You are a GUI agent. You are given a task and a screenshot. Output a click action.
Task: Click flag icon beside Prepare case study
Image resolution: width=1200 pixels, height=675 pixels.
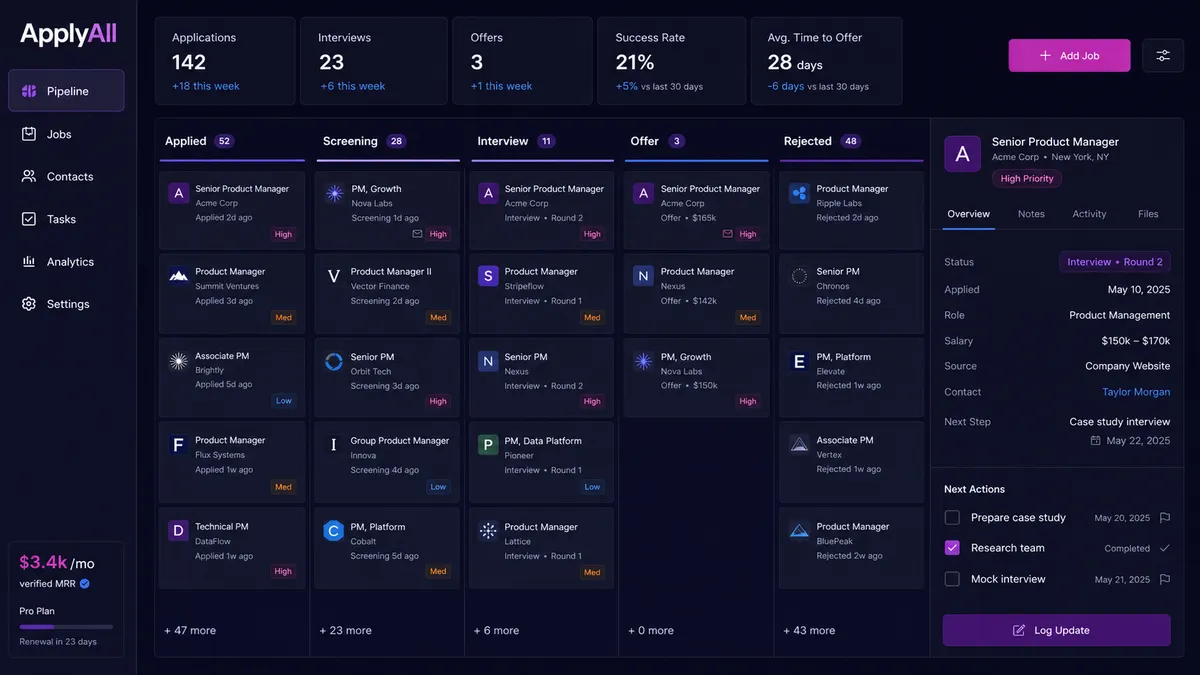tap(1164, 518)
